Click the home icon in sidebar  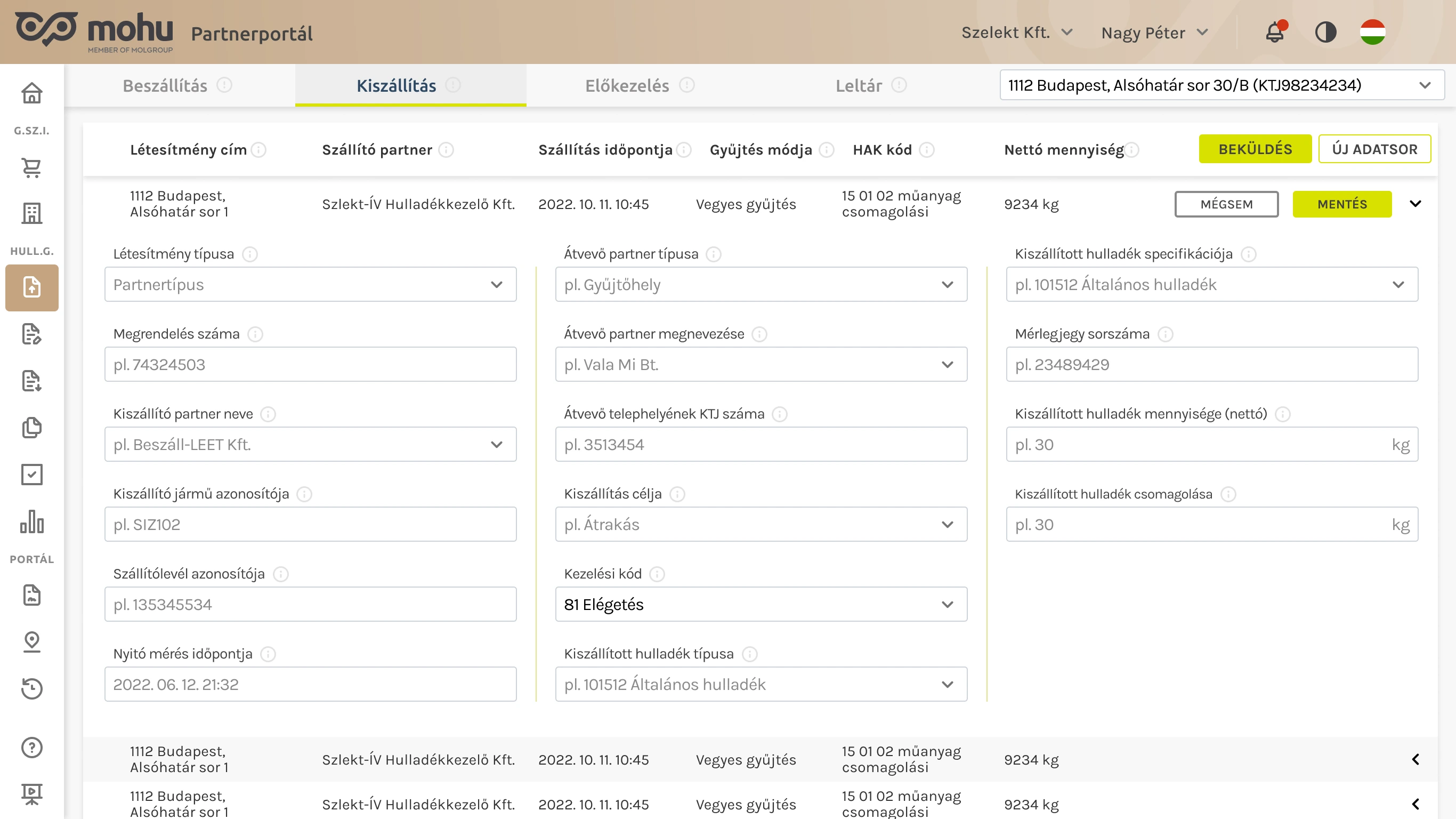pos(31,93)
